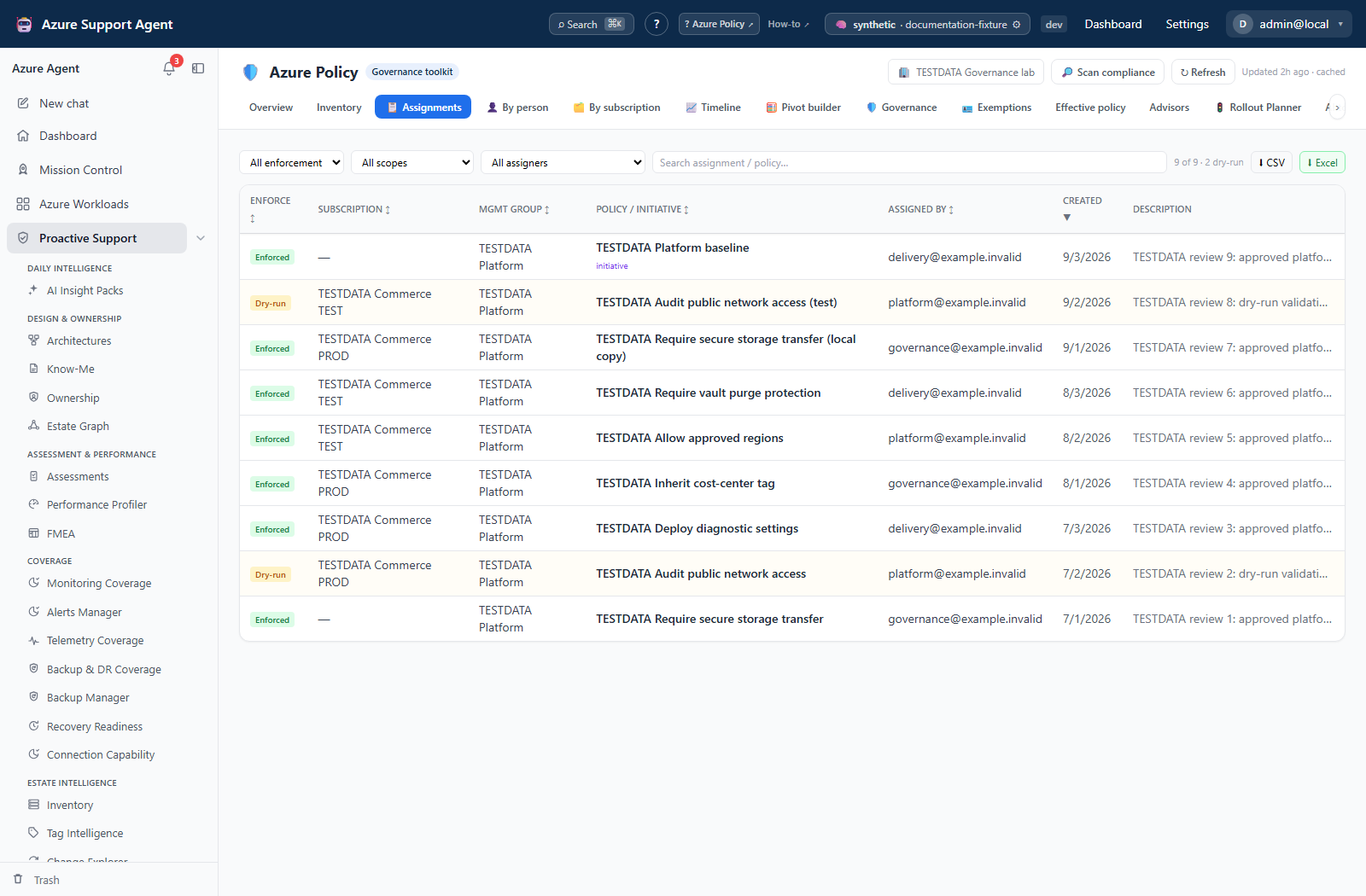Open the FMEA icon

click(33, 533)
